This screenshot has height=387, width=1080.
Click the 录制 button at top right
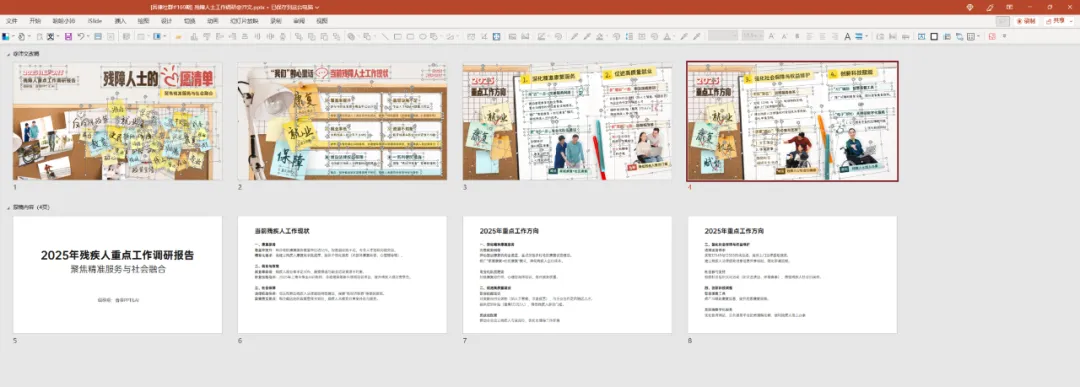tap(1026, 21)
